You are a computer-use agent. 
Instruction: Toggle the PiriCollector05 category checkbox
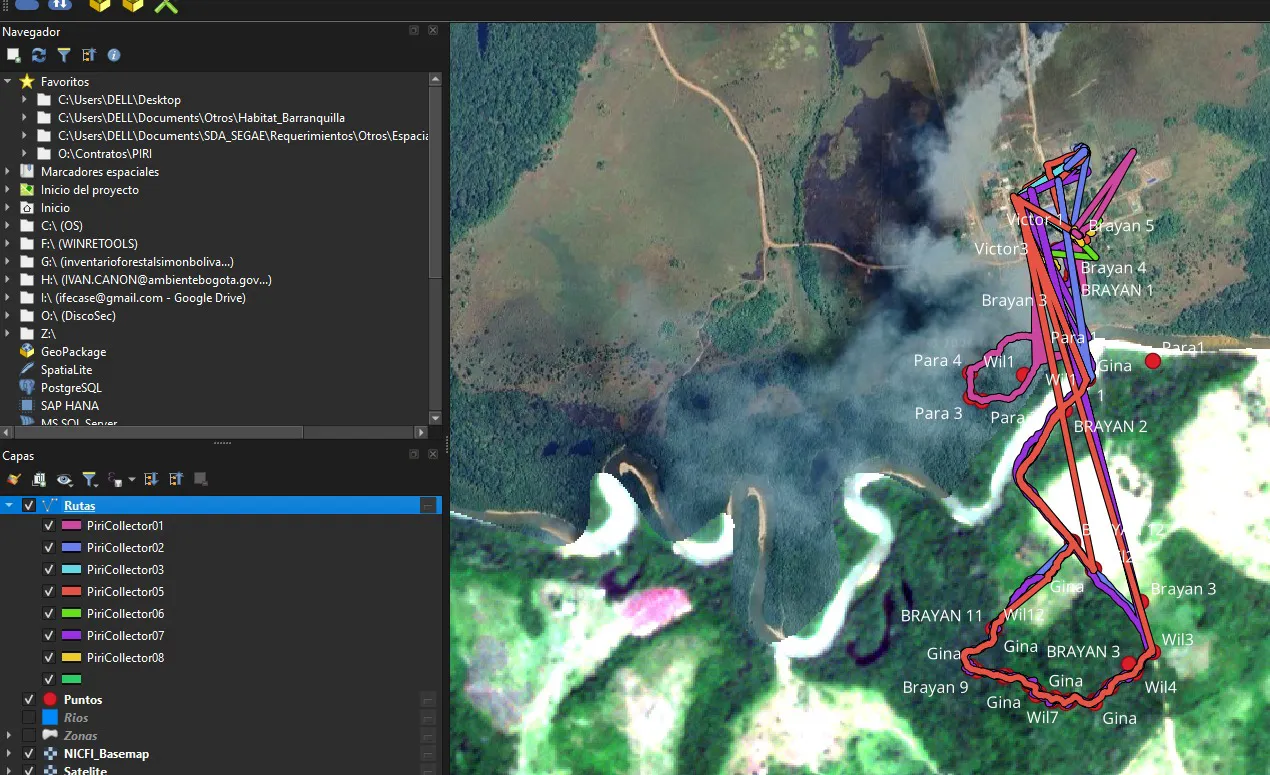49,592
